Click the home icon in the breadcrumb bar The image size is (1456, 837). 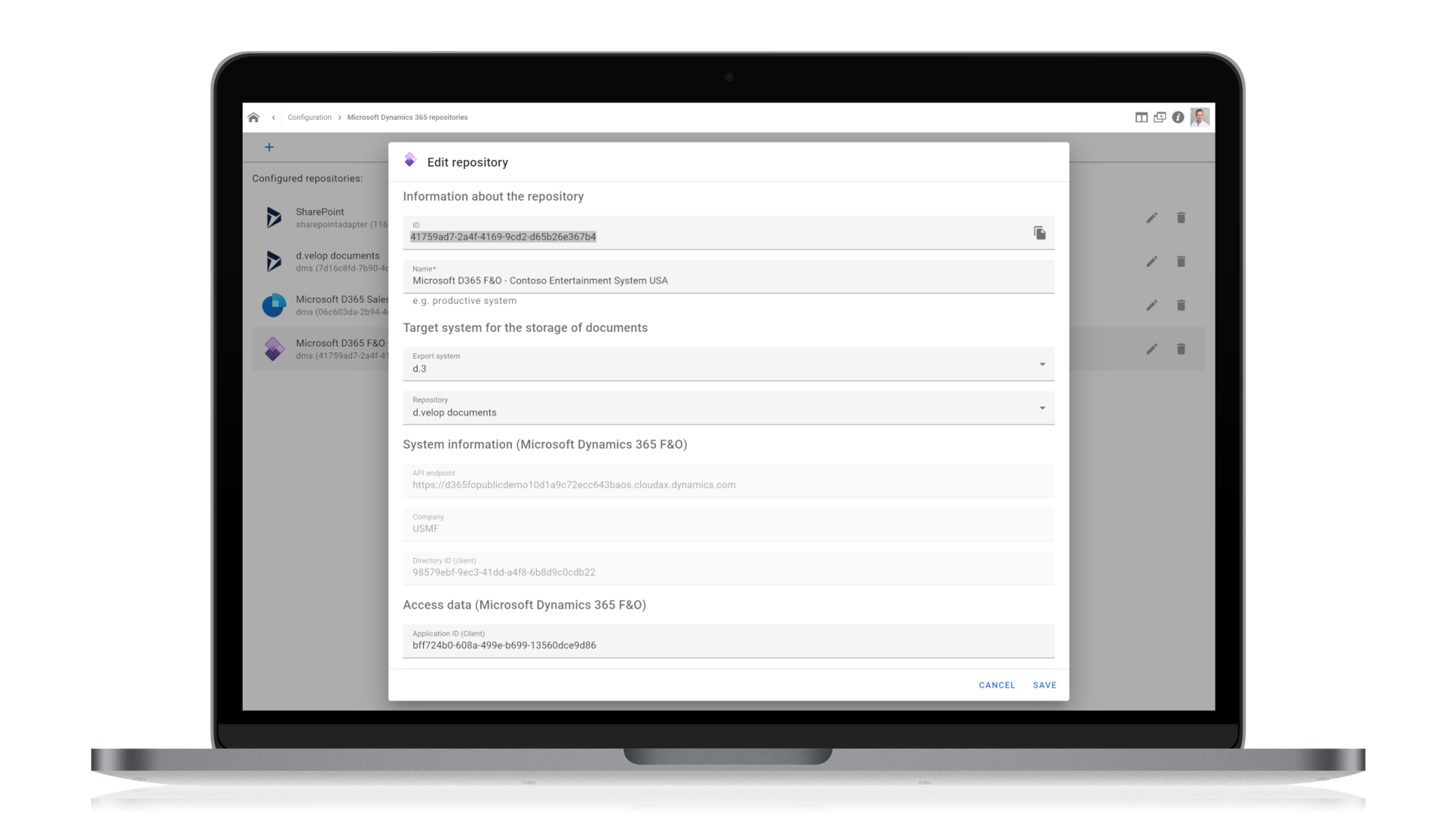[254, 117]
